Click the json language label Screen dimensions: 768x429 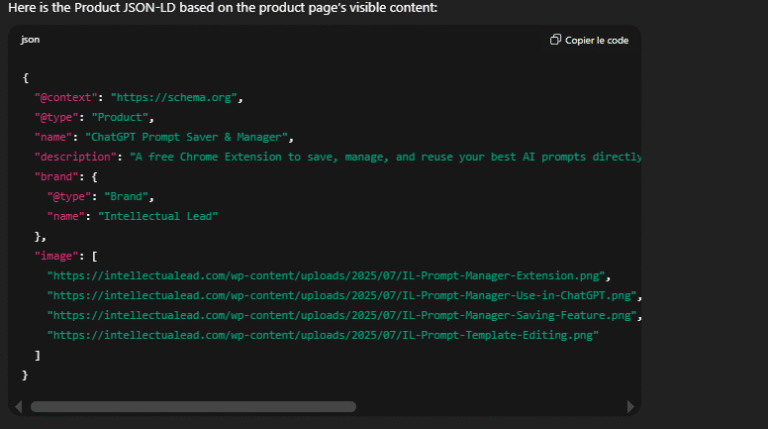click(30, 40)
